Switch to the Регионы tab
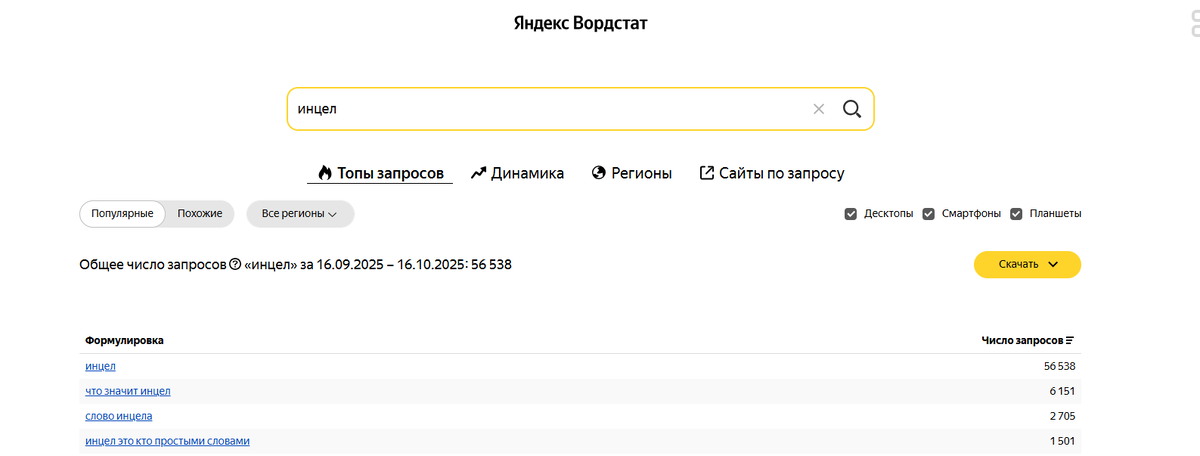 tap(632, 173)
